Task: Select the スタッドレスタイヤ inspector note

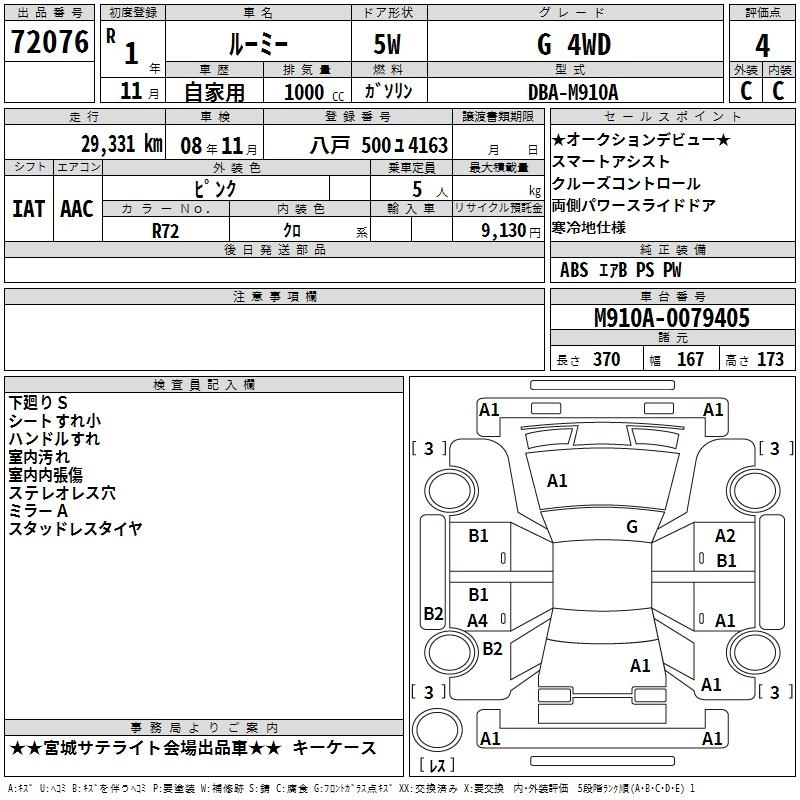Action: point(75,529)
